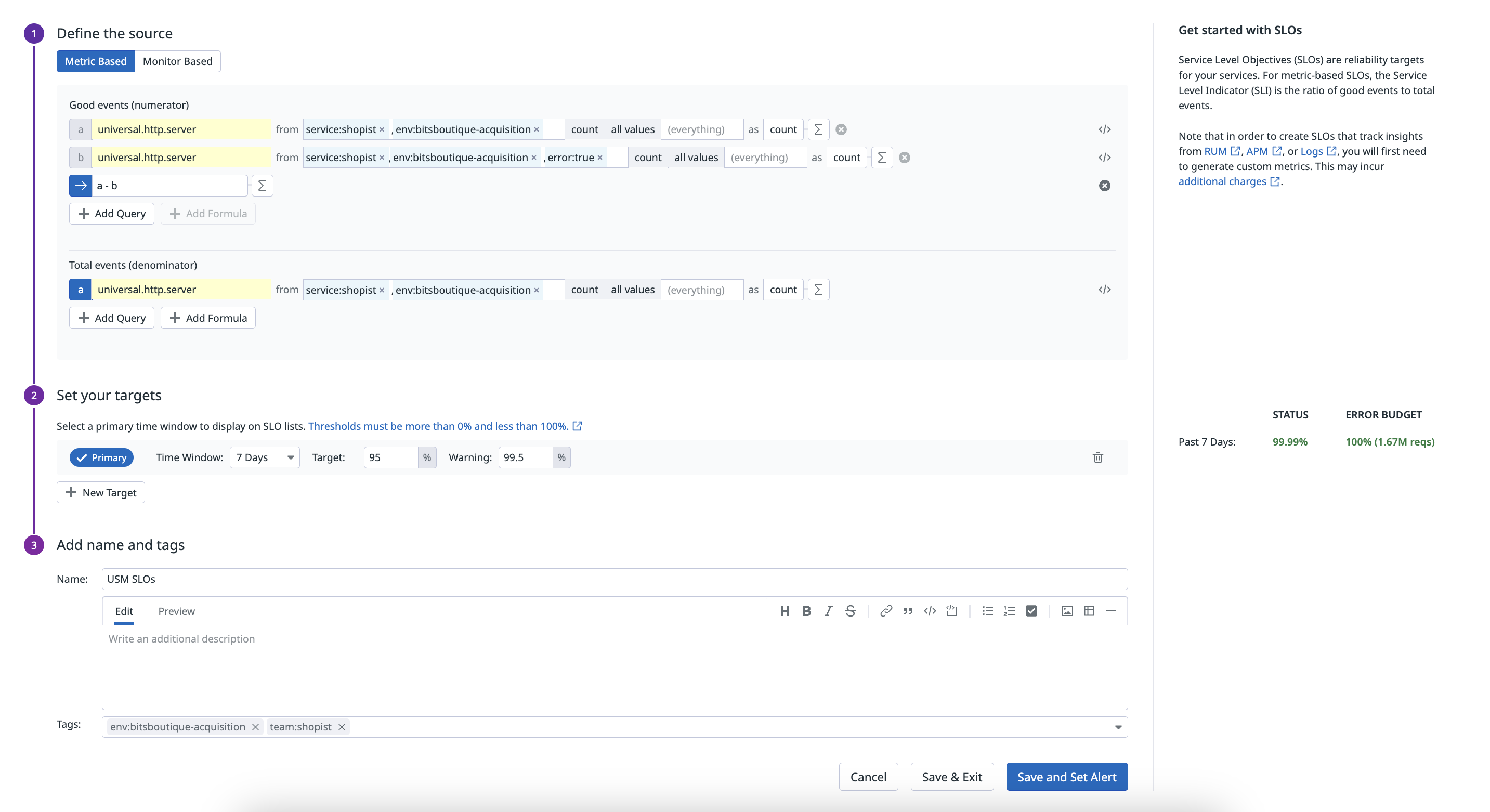The image size is (1490, 812).
Task: Open the code editor icon for numerator query a
Action: [1105, 129]
